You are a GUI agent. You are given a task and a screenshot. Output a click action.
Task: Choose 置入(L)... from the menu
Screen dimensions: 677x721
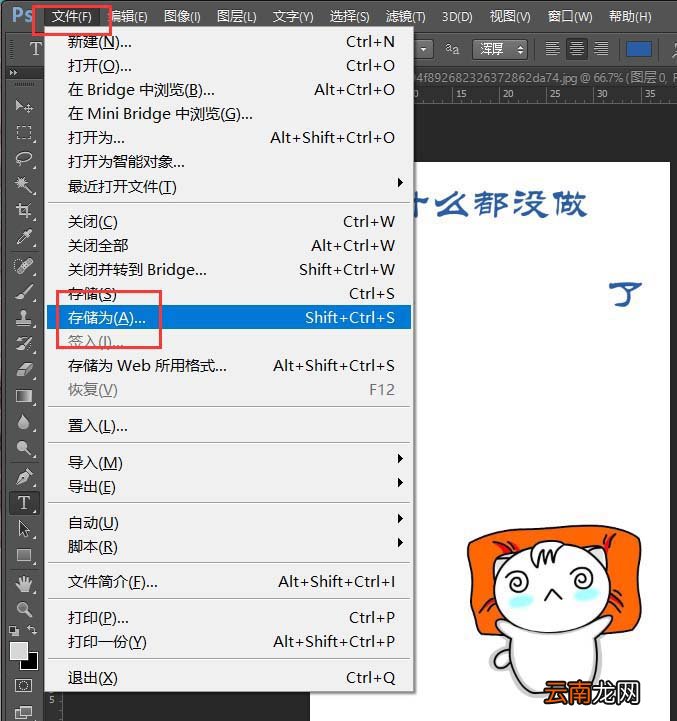229,426
